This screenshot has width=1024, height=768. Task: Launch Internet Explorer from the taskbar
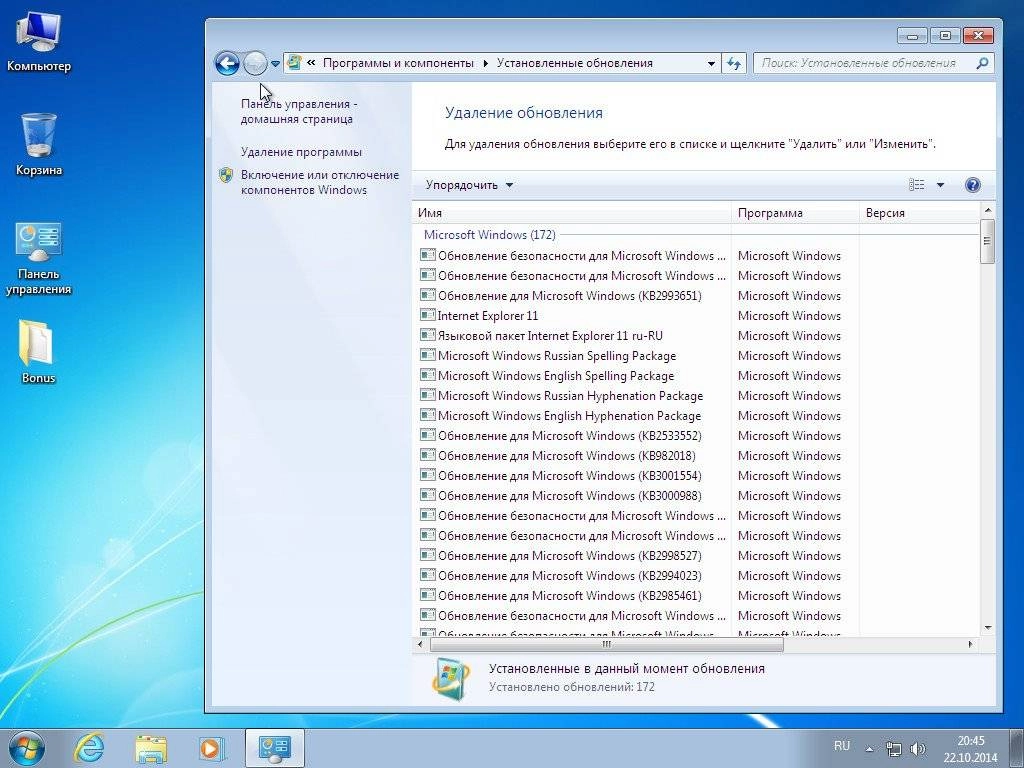(89, 748)
